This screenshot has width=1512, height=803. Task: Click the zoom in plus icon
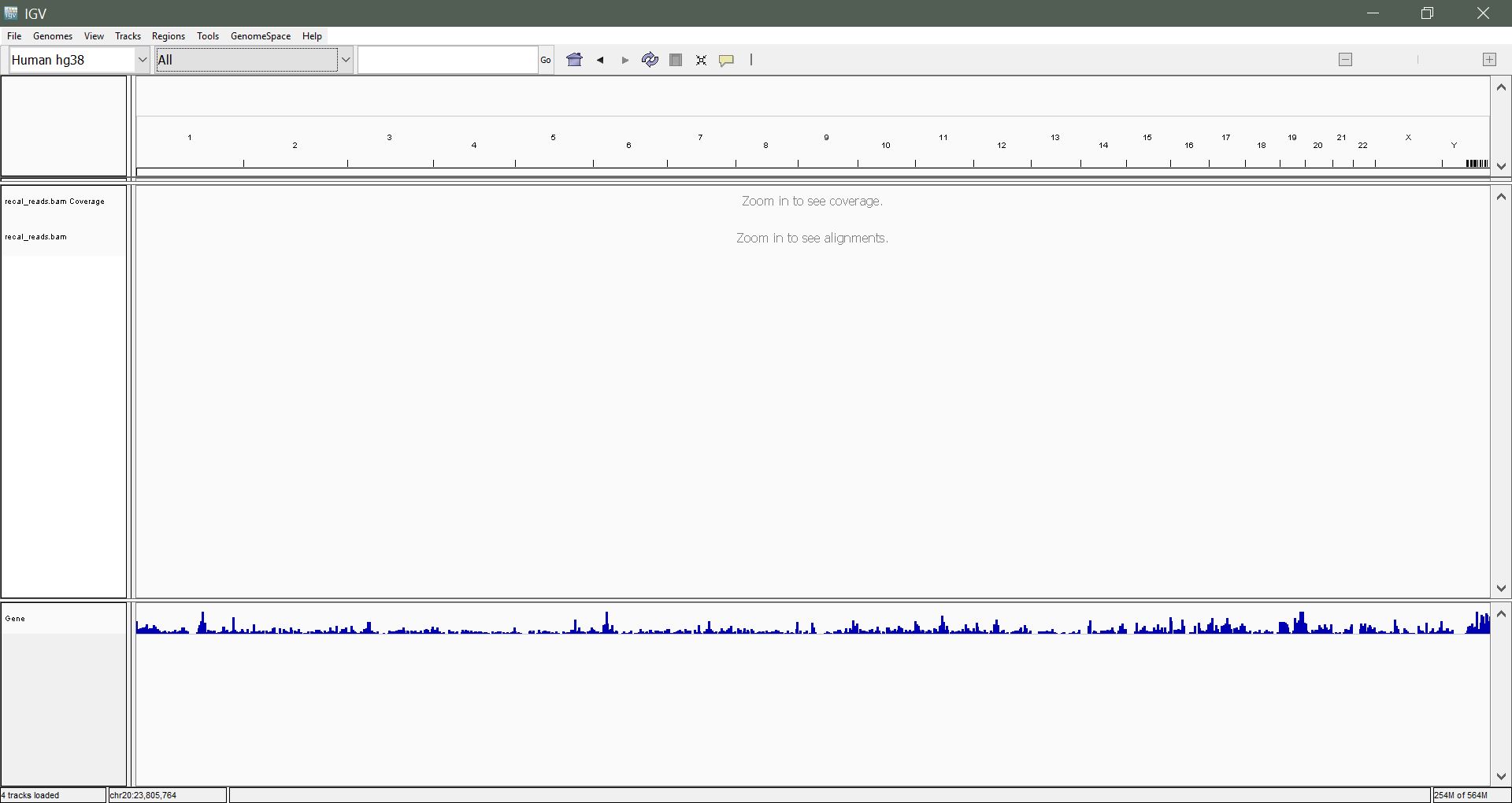coord(1489,60)
